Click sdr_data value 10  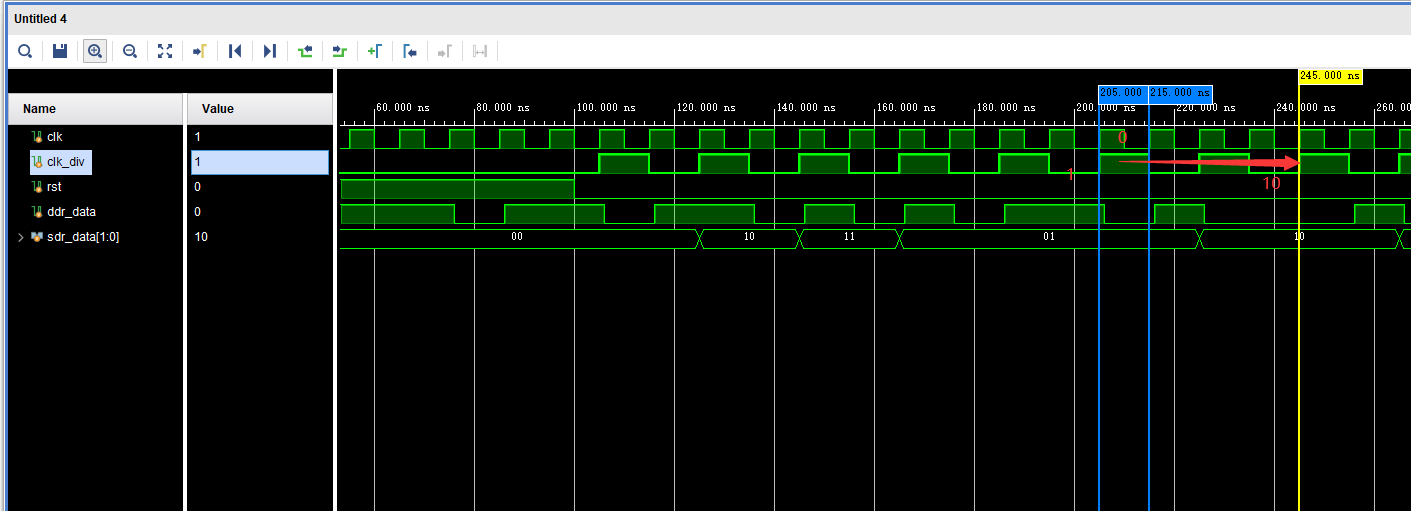260,237
